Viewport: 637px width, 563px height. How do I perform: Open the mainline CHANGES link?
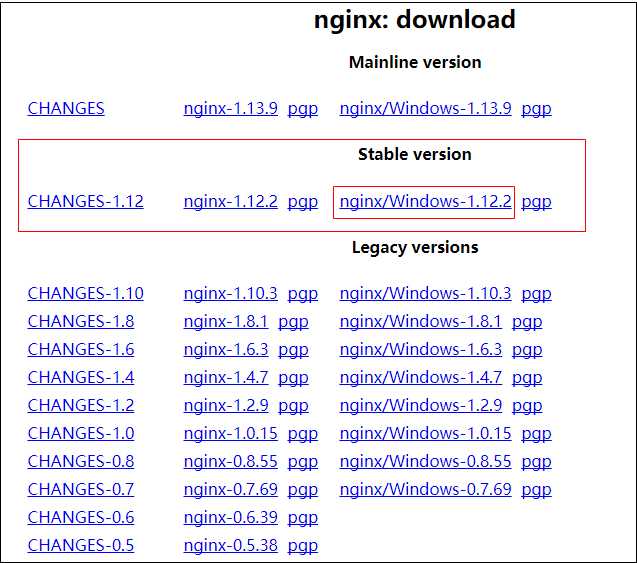[66, 108]
